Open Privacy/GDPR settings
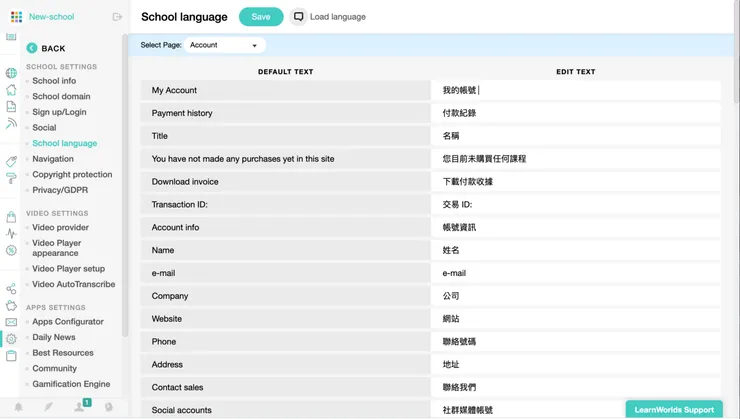Screen dimensions: 740x419 point(60,190)
